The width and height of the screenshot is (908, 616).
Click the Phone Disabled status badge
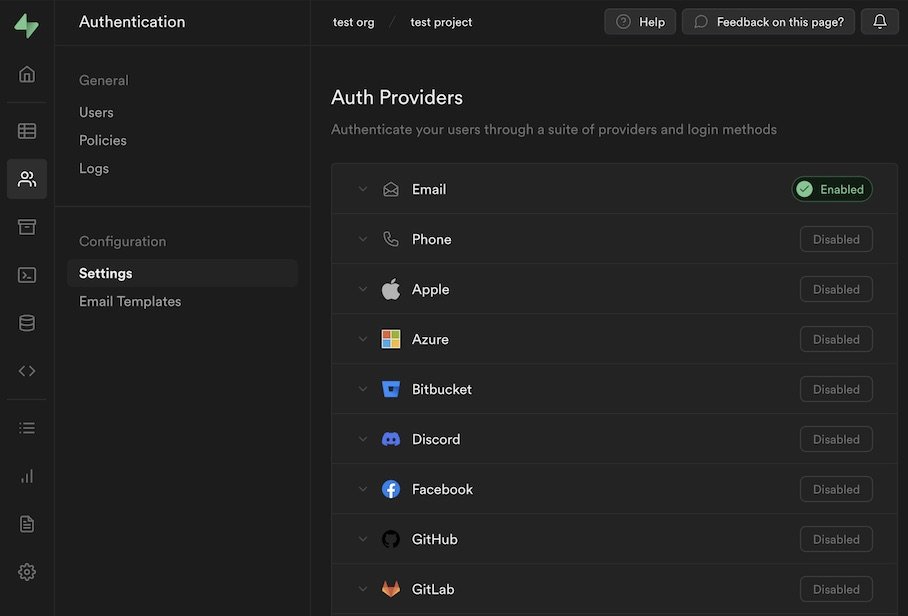[x=836, y=239]
